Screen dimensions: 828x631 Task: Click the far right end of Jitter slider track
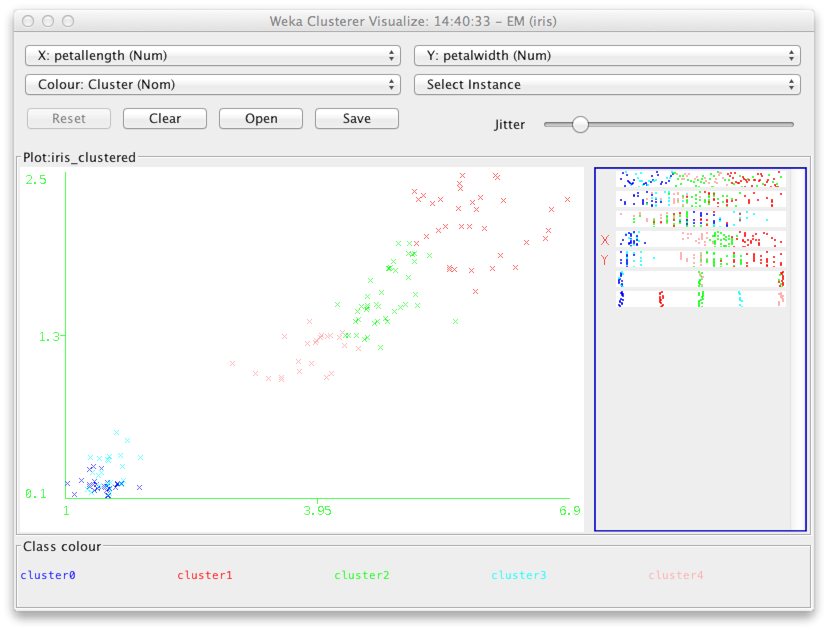[x=791, y=125]
